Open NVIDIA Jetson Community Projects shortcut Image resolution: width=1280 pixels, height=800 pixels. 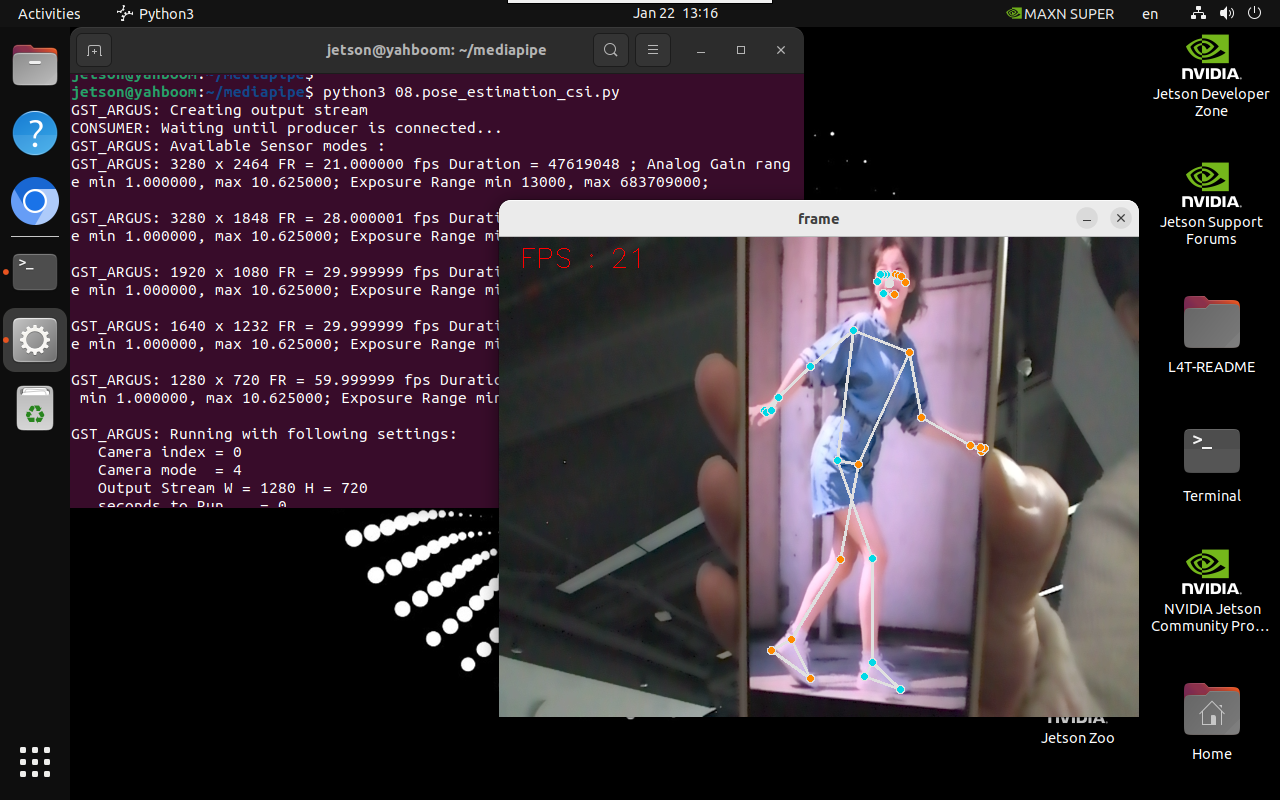1211,591
